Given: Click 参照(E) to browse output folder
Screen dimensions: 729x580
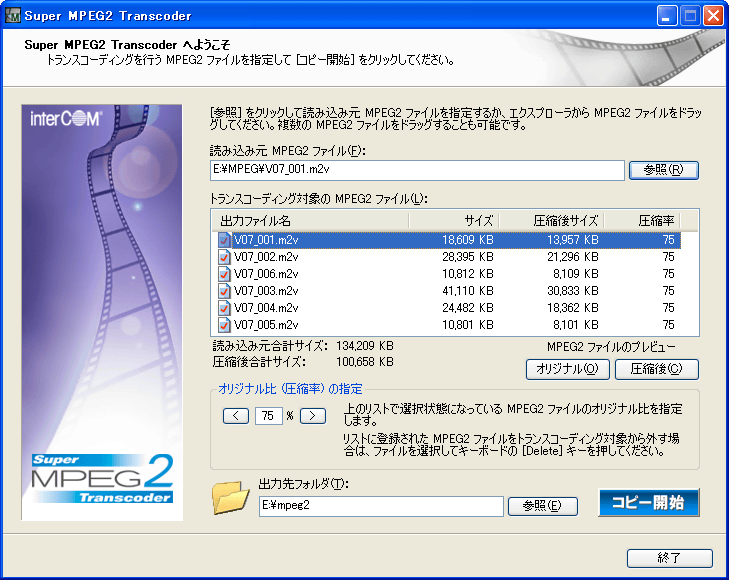Looking at the screenshot, I should pyautogui.click(x=543, y=506).
